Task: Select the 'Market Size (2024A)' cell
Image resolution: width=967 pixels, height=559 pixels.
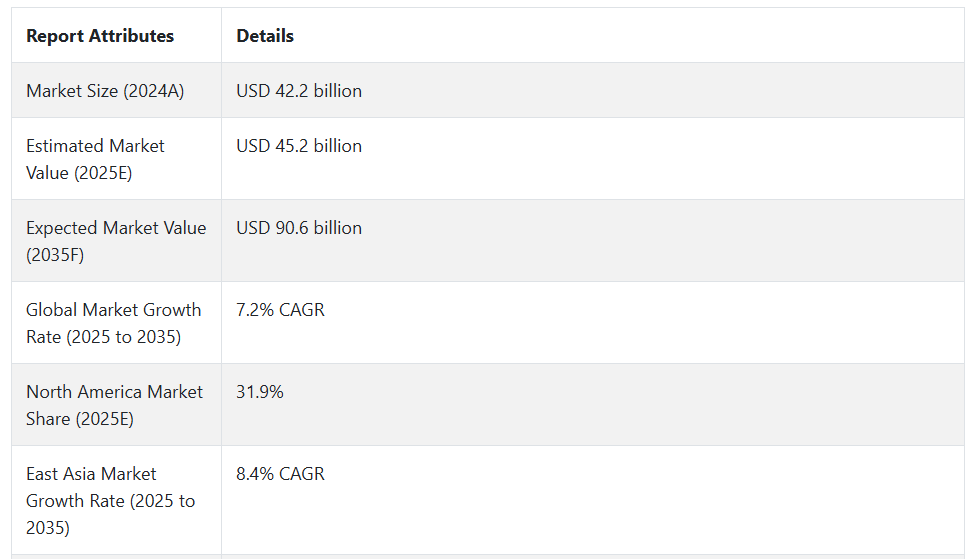Action: tap(117, 90)
